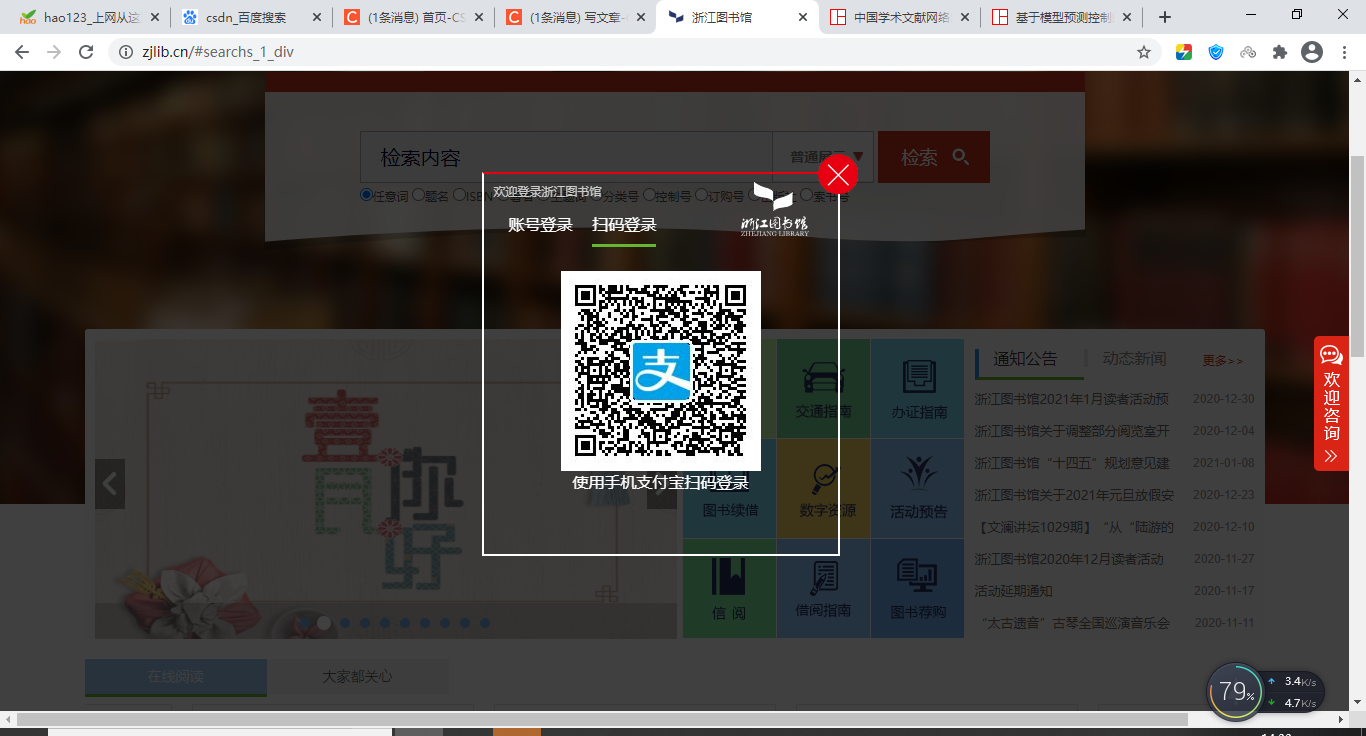This screenshot has width=1366, height=736.
Task: Select the 控制号 radio button
Action: (x=649, y=196)
